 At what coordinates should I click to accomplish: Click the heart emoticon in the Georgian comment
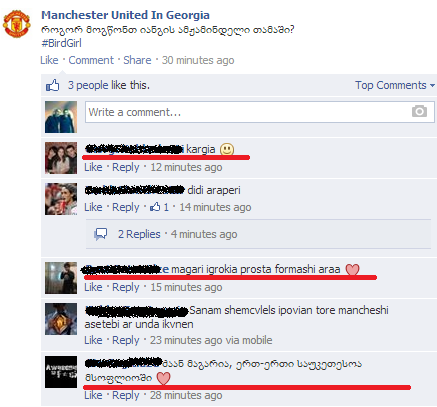click(163, 378)
